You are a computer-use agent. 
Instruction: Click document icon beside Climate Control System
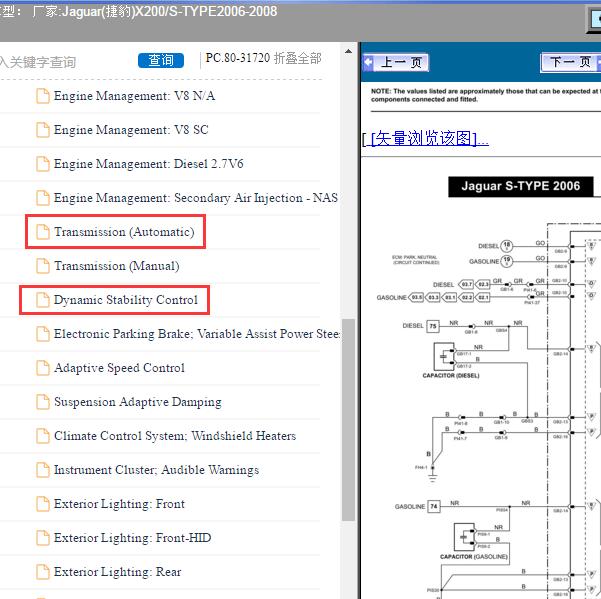pyautogui.click(x=43, y=436)
